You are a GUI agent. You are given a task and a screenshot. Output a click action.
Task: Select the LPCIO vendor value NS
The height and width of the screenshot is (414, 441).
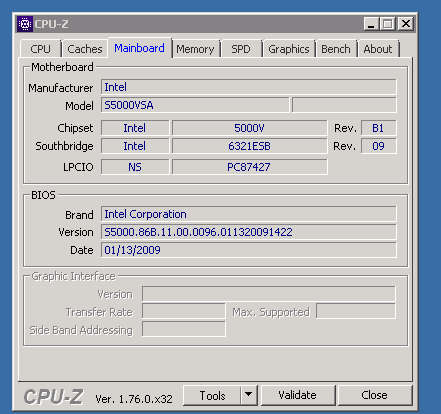pos(135,167)
